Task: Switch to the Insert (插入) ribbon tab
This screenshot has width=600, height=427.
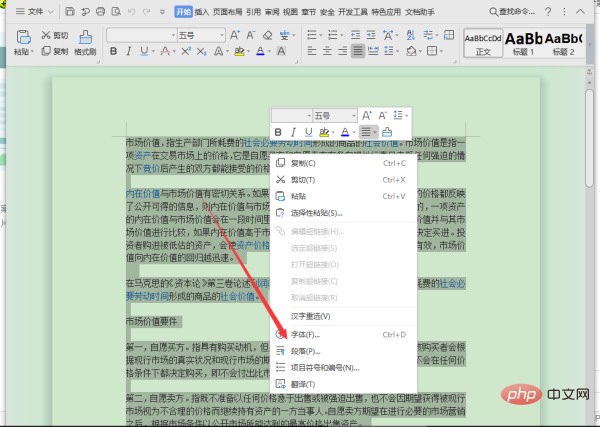Action: point(202,12)
